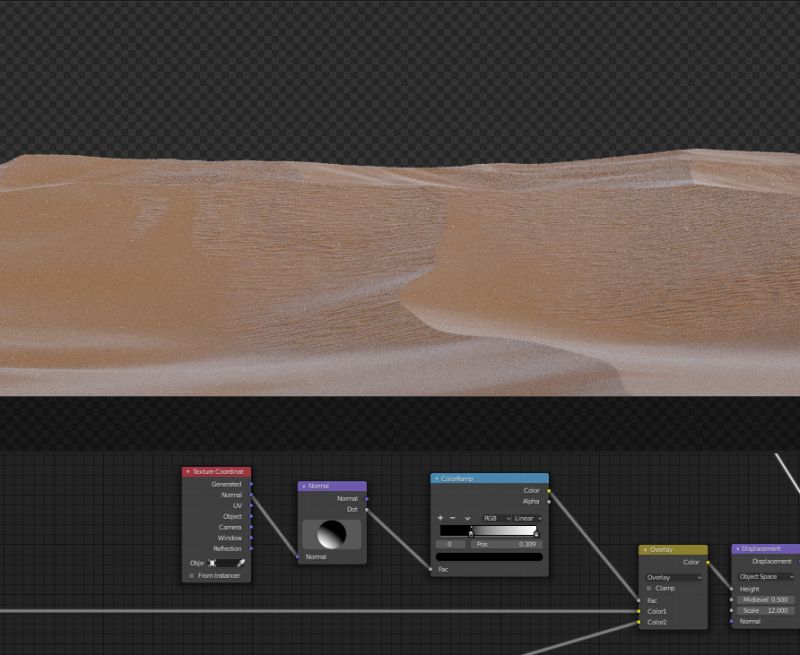This screenshot has height=655, width=800.
Task: Open the ColorRamp specials dropdown arrow
Action: [x=468, y=518]
